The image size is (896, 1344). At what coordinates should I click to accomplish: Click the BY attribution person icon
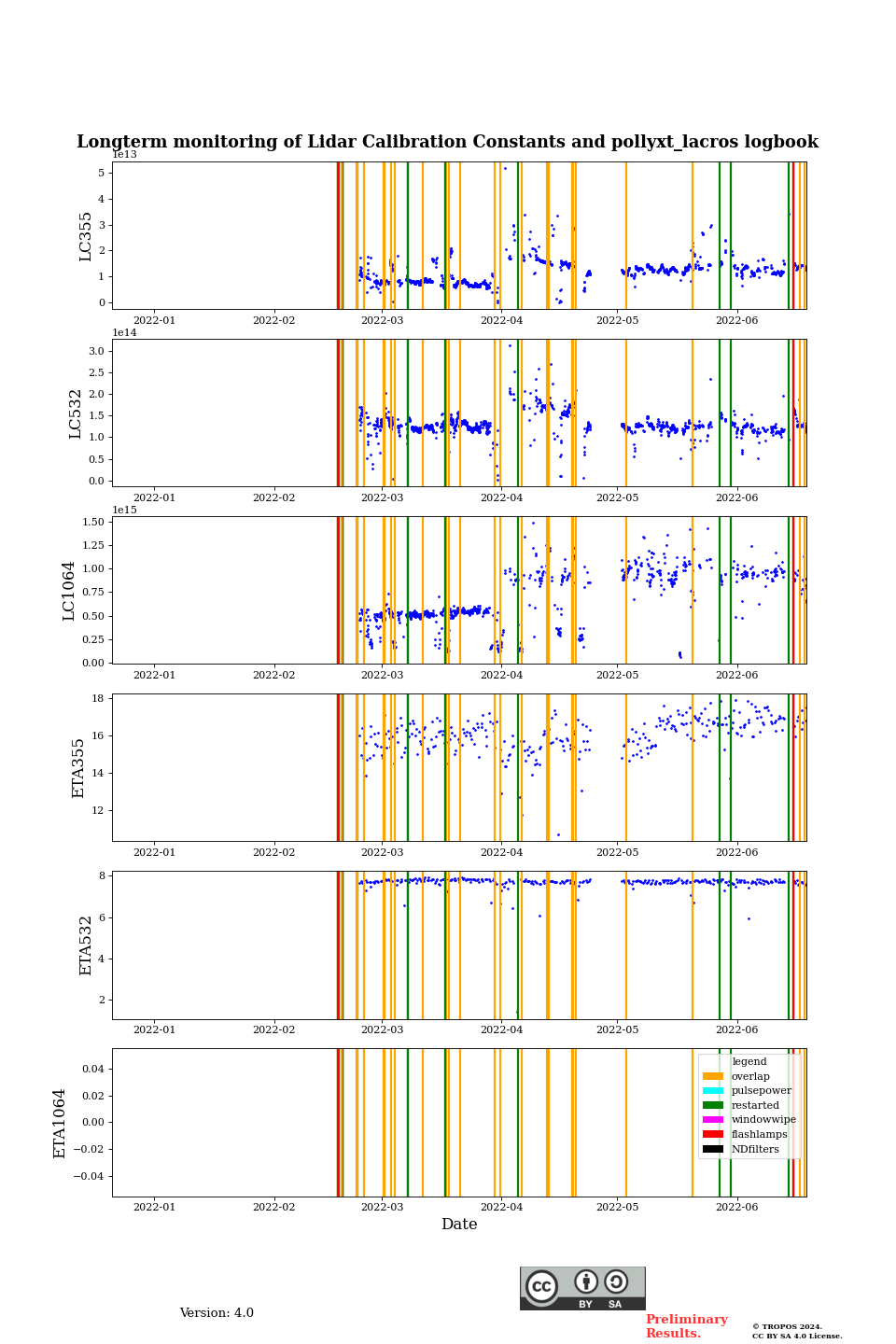586,1281
